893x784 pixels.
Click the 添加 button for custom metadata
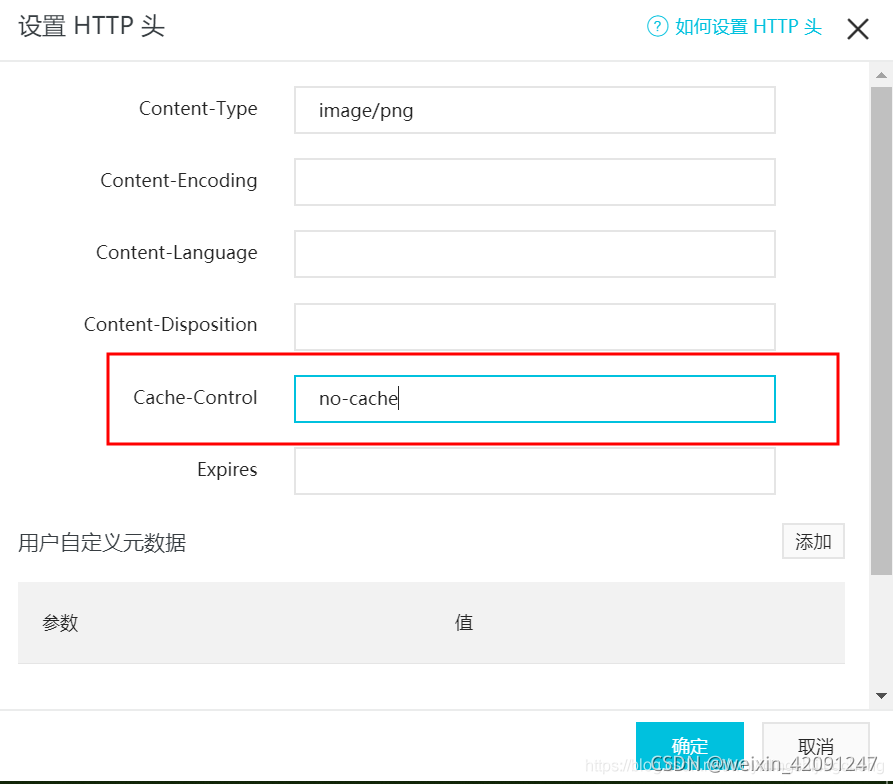(x=813, y=541)
